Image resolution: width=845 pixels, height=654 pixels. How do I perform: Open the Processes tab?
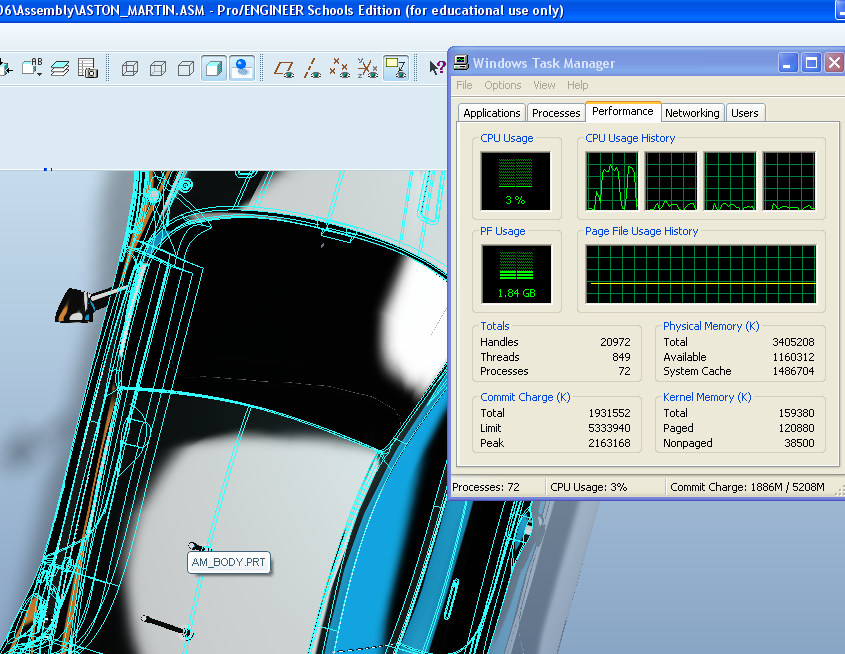[555, 113]
